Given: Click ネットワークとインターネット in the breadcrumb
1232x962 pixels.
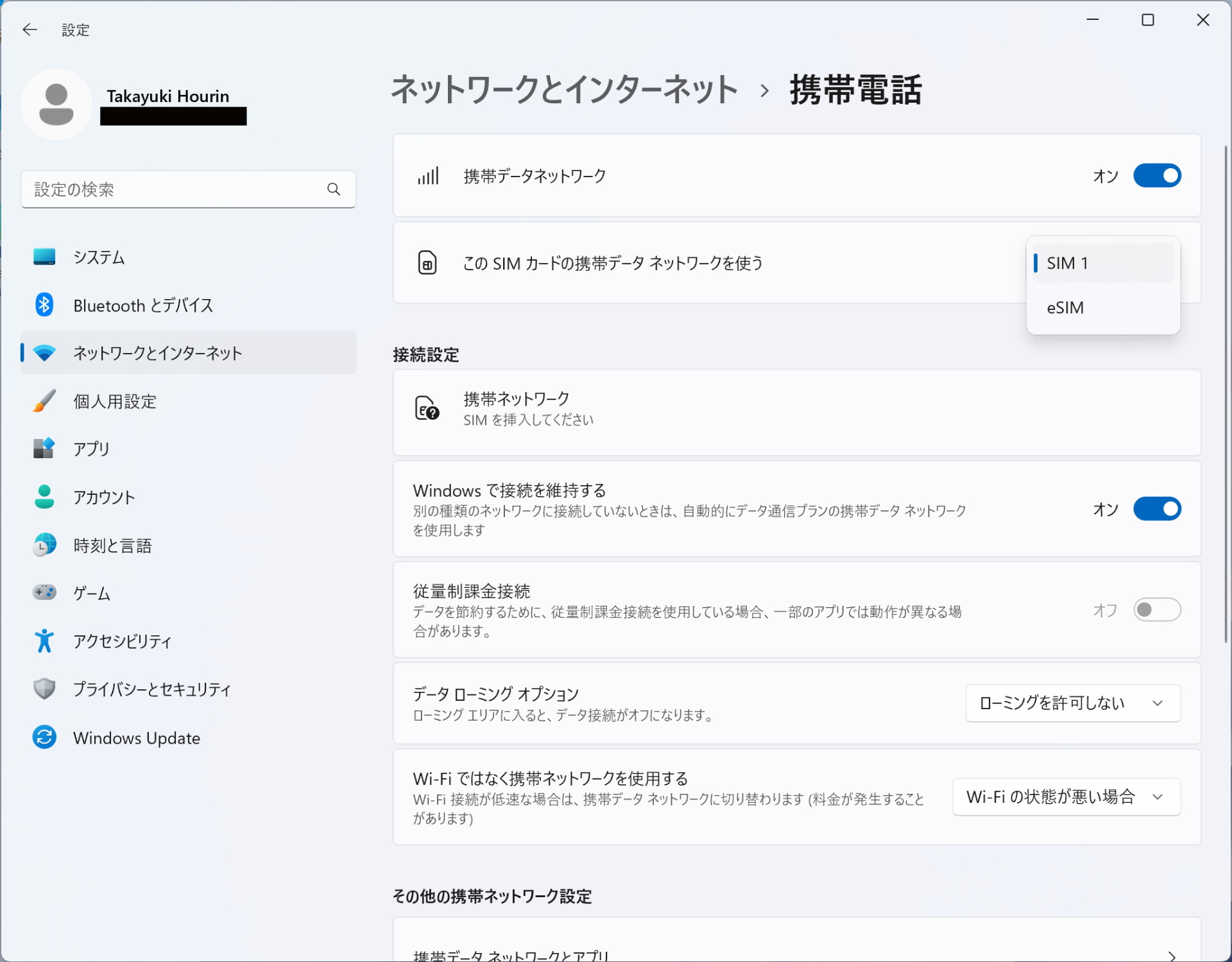Looking at the screenshot, I should (x=564, y=90).
